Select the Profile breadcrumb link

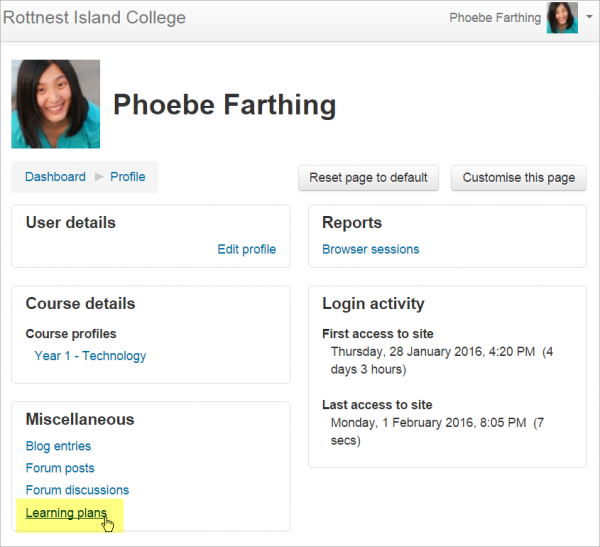click(128, 177)
